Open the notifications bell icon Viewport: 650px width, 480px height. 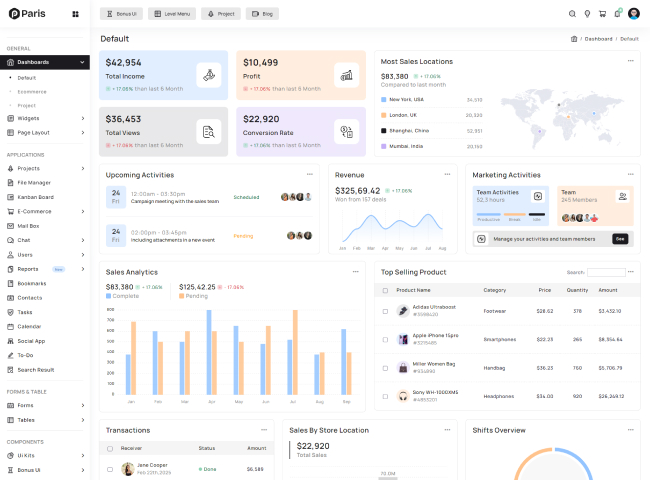click(x=617, y=14)
